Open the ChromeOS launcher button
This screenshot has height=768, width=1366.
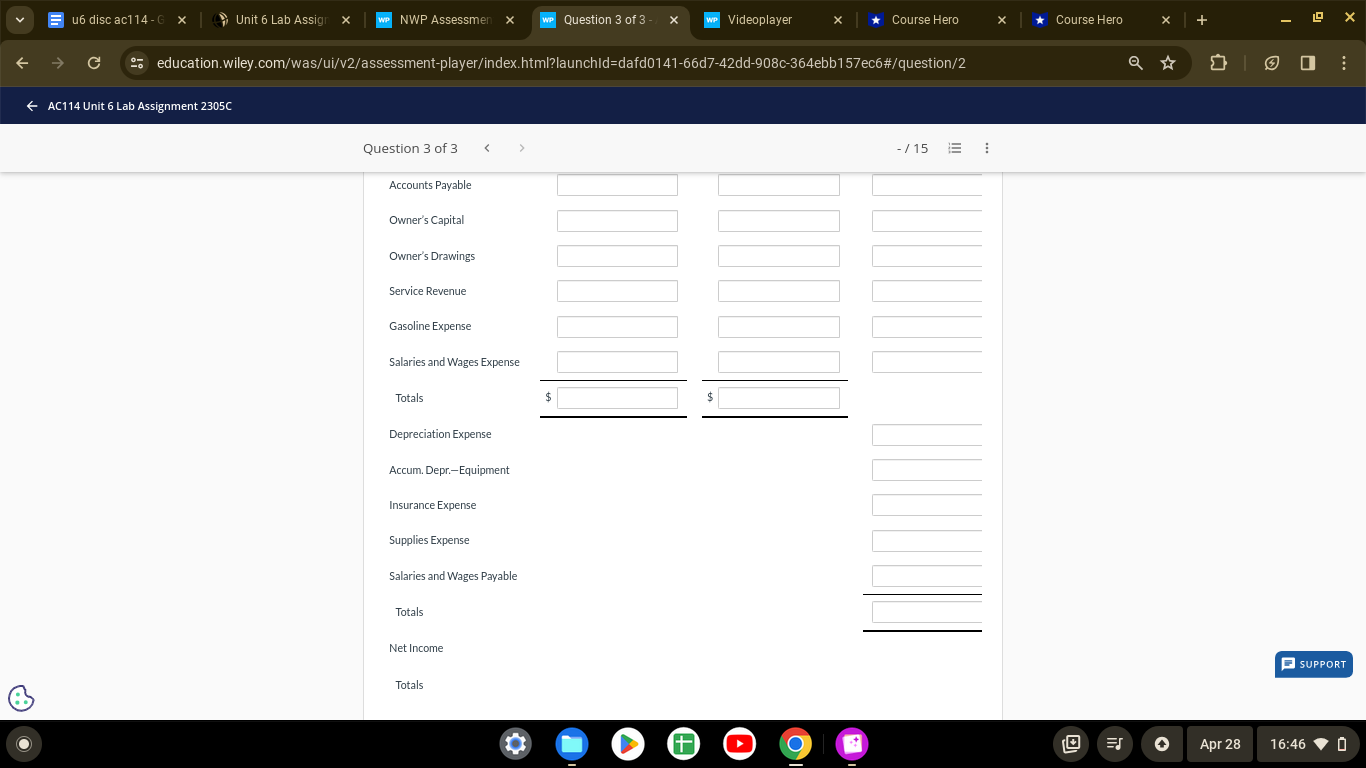coord(24,743)
